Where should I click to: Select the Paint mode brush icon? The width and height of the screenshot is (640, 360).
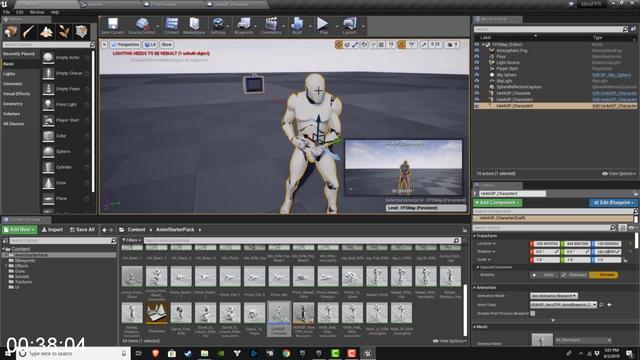click(x=29, y=31)
